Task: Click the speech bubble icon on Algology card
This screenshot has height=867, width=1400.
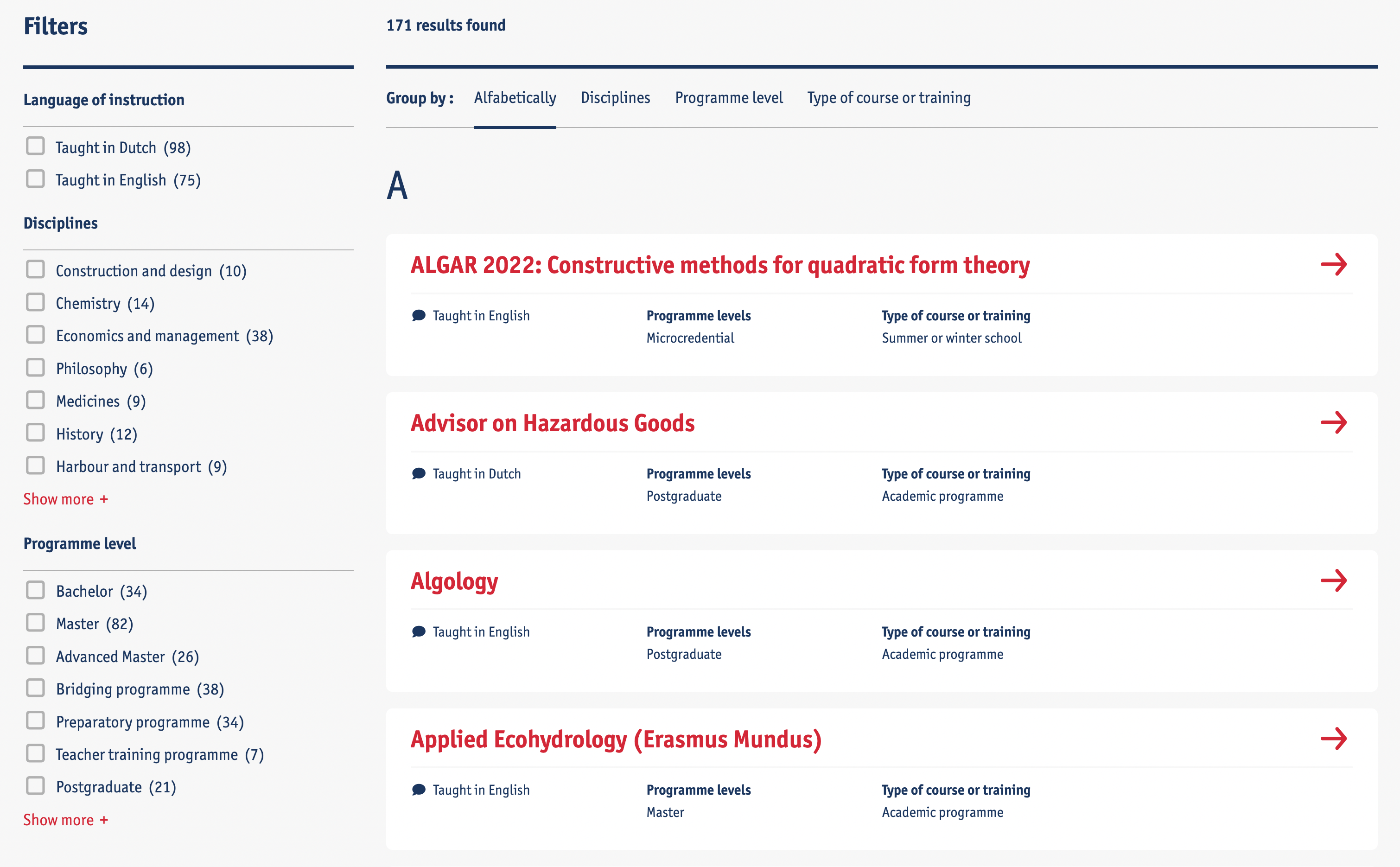Action: pos(419,631)
